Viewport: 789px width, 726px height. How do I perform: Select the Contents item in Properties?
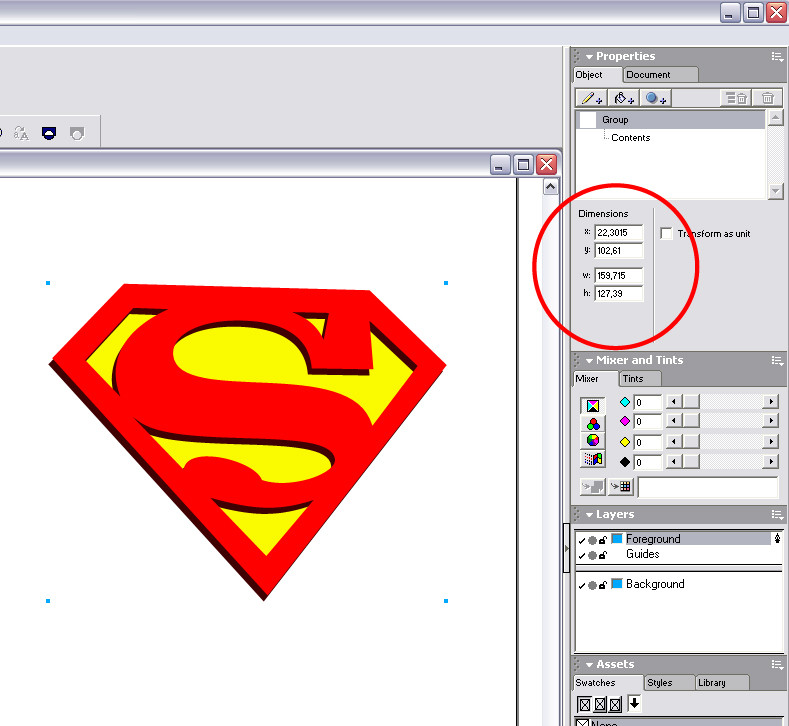(630, 138)
